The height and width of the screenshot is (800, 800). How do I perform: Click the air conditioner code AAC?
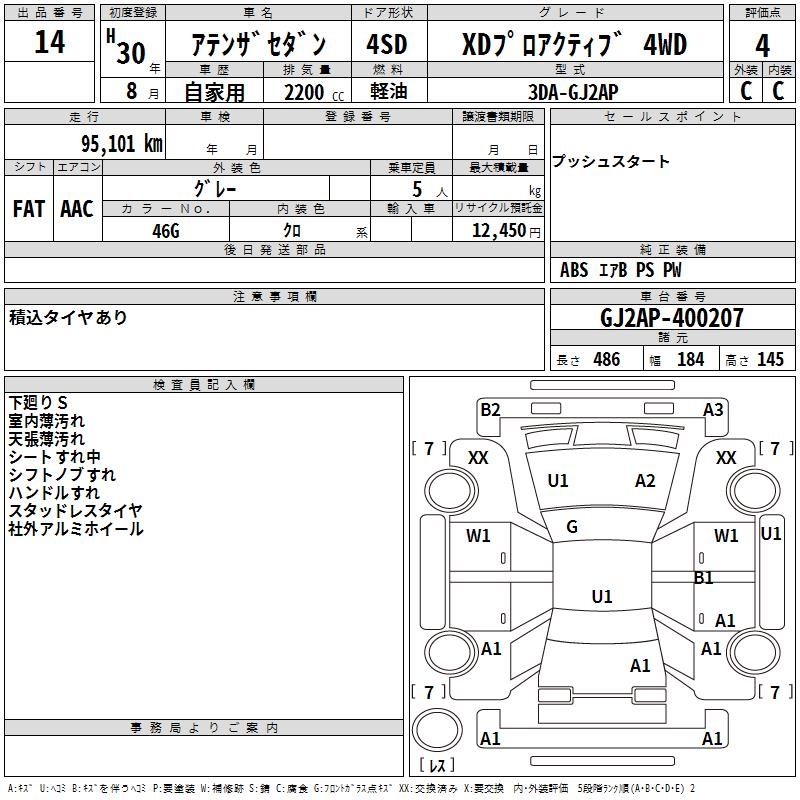[77, 209]
